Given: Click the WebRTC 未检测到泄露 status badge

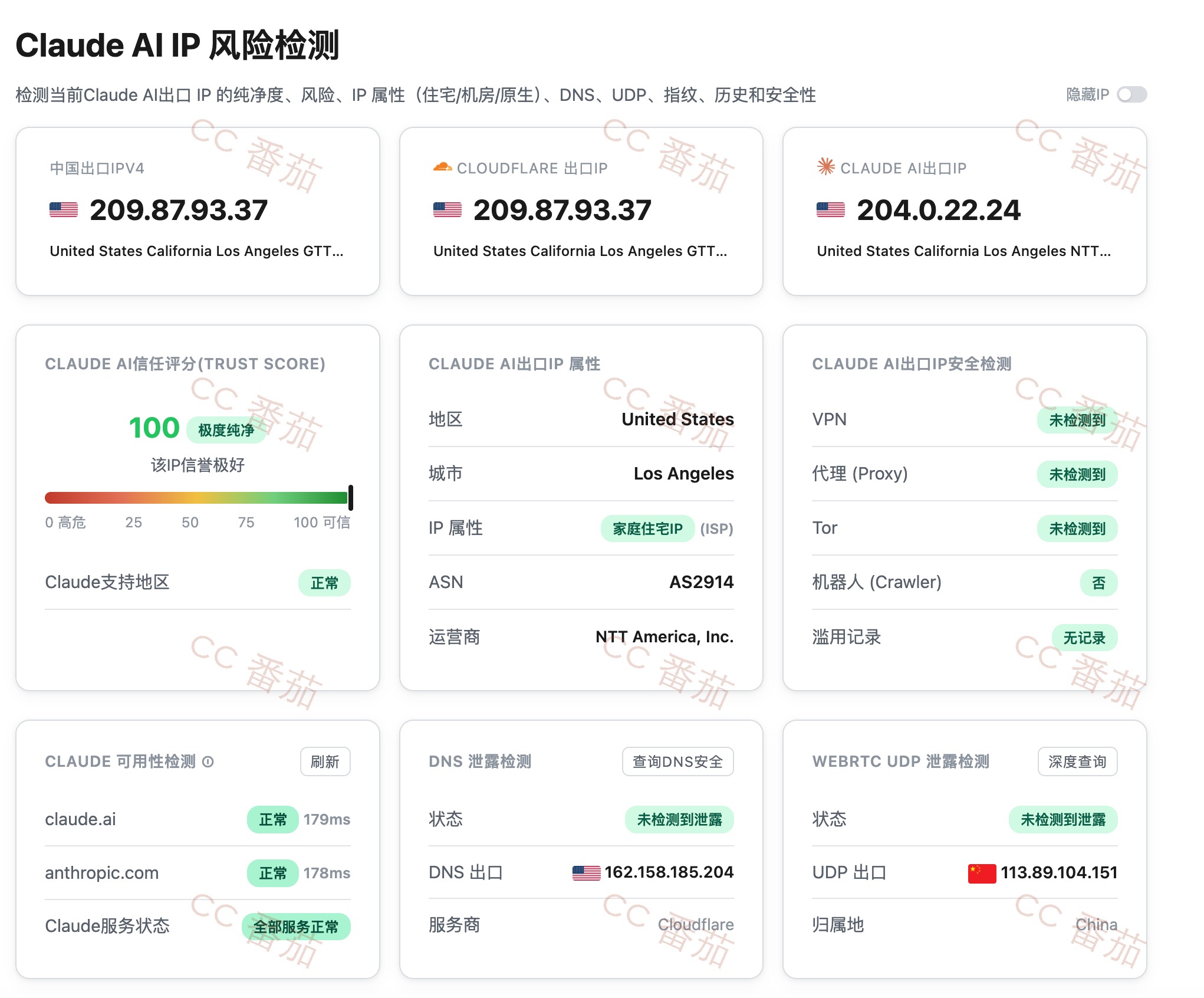Looking at the screenshot, I should [1063, 819].
